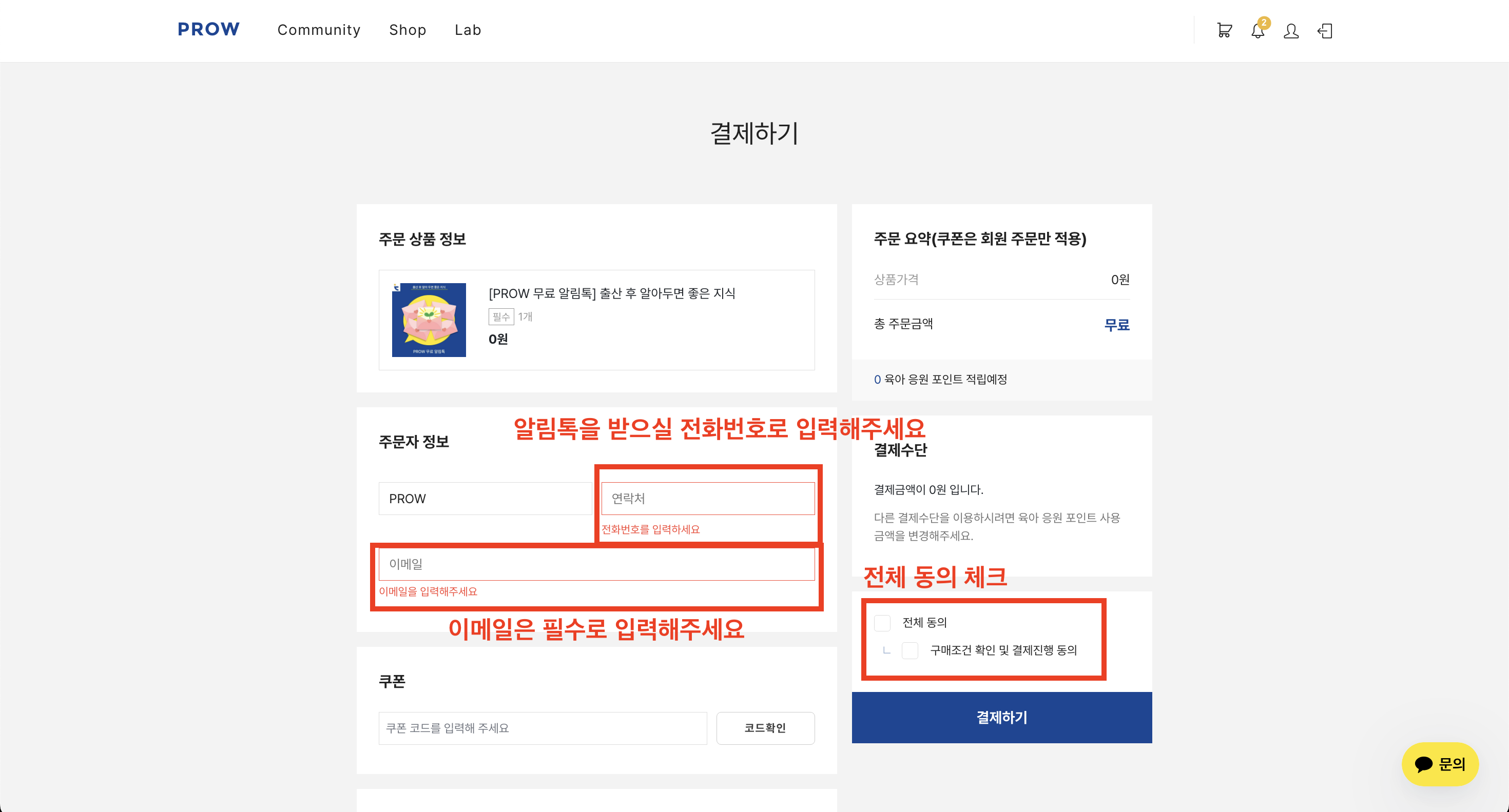This screenshot has height=812, width=1509.
Task: Check the 구매조건 확인 및 결제진행 동의 checkbox
Action: [x=910, y=650]
